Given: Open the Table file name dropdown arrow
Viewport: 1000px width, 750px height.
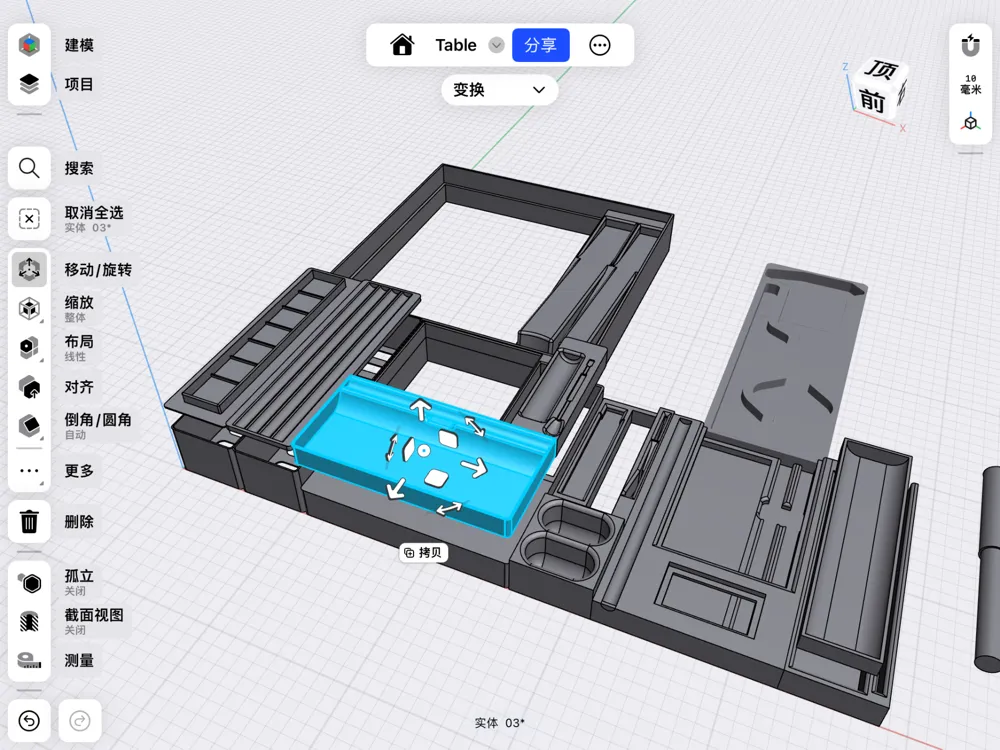Looking at the screenshot, I should click(496, 45).
